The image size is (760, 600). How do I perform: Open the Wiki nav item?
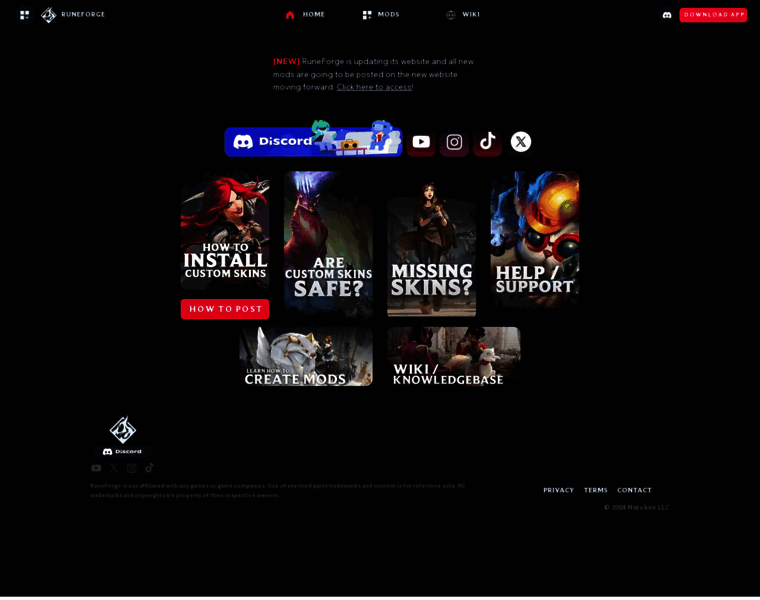[x=463, y=15]
